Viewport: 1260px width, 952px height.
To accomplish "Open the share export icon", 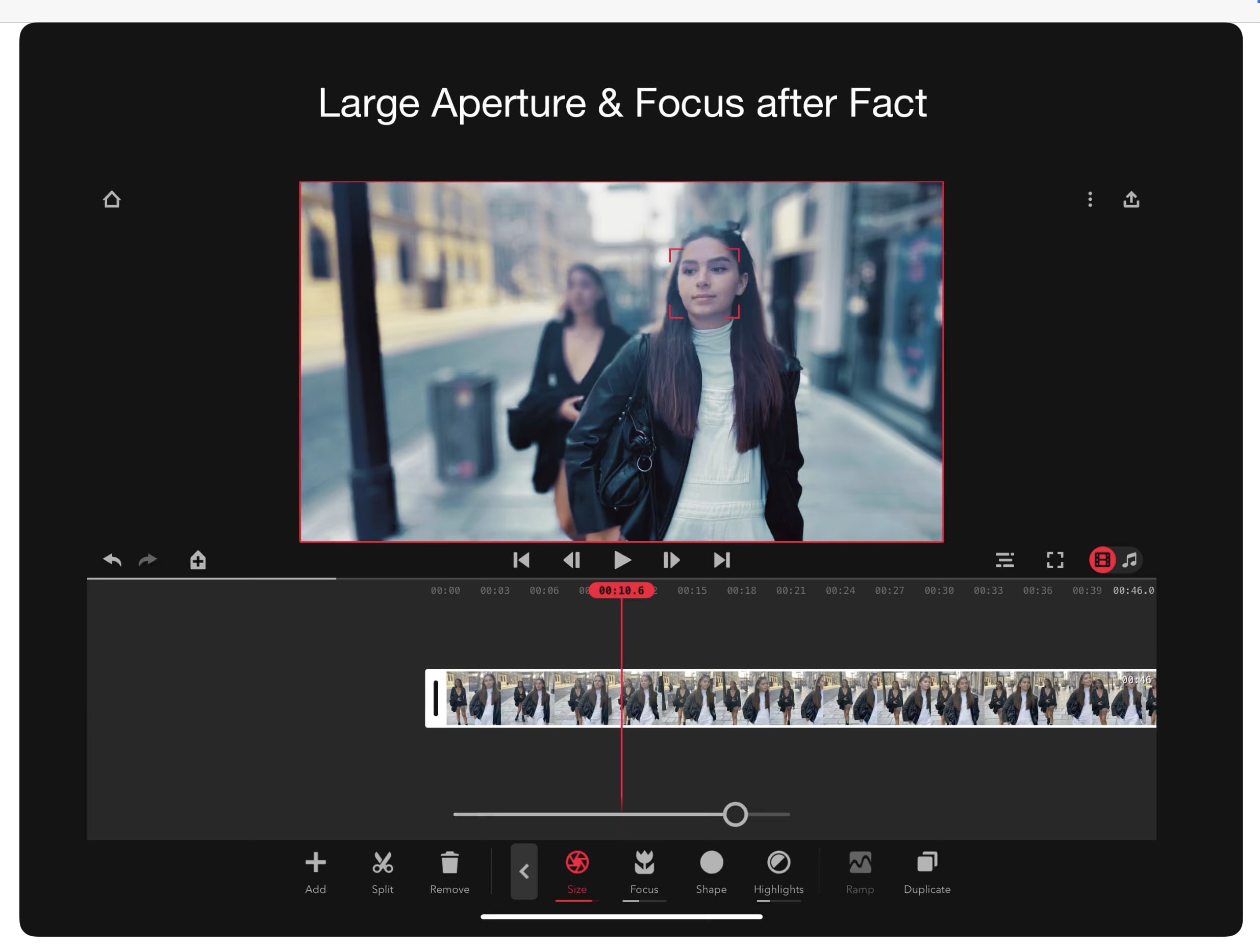I will [1131, 199].
